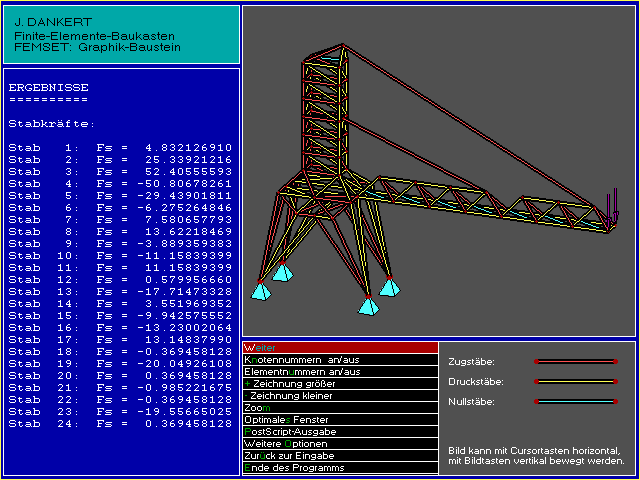Choose the Zoom menu entry
Viewport: 640px width, 480px height.
(340, 408)
